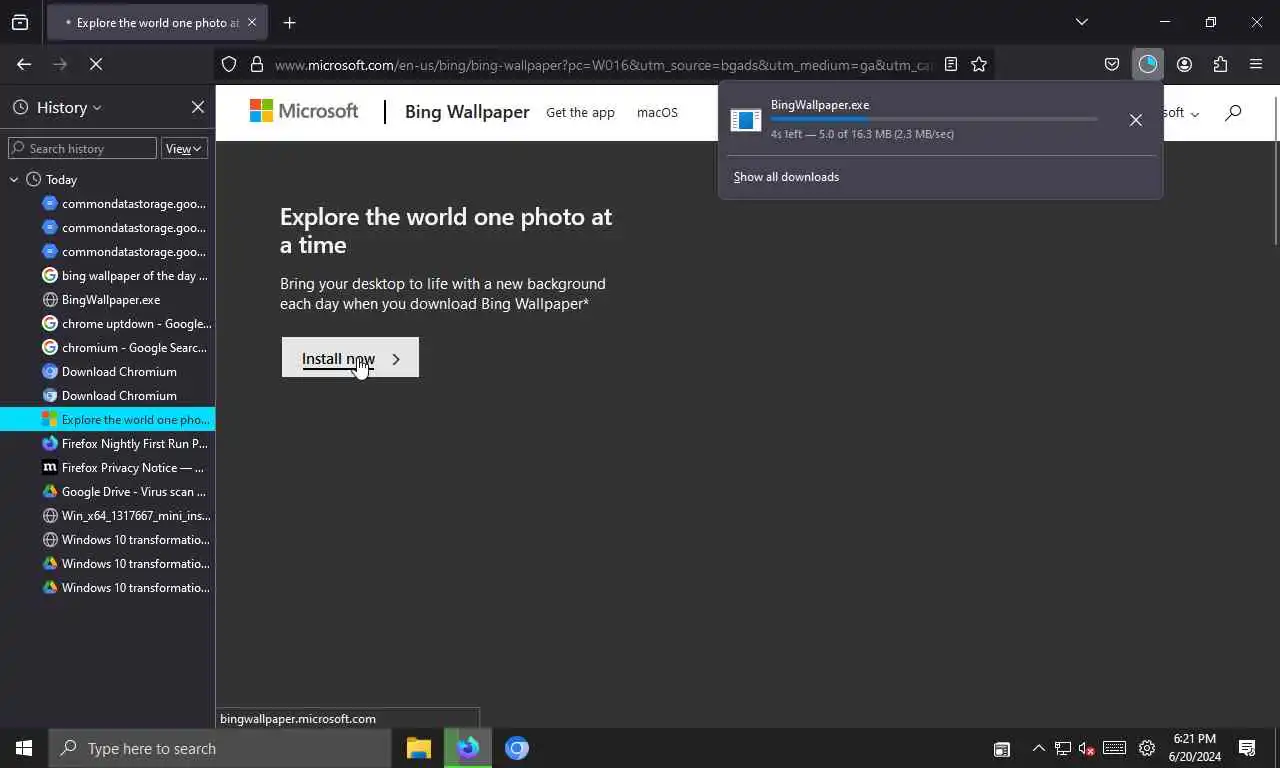Close the History sidebar
Screen dimensions: 1280x768
point(198,107)
